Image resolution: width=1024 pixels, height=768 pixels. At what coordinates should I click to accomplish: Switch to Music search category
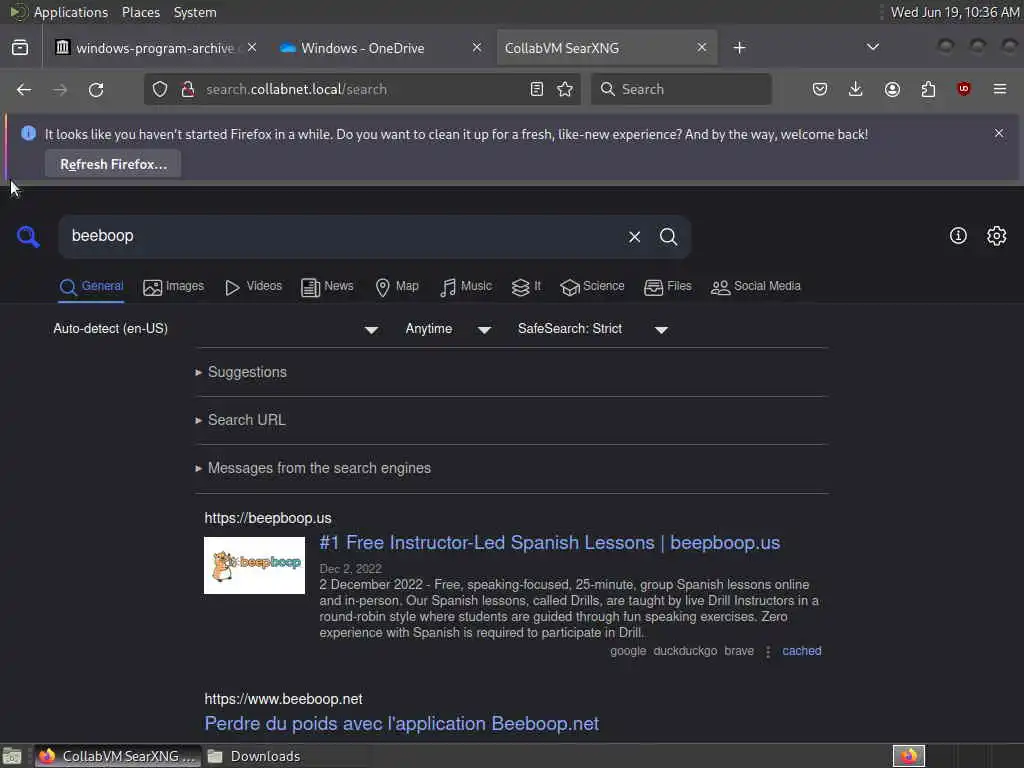click(x=466, y=286)
